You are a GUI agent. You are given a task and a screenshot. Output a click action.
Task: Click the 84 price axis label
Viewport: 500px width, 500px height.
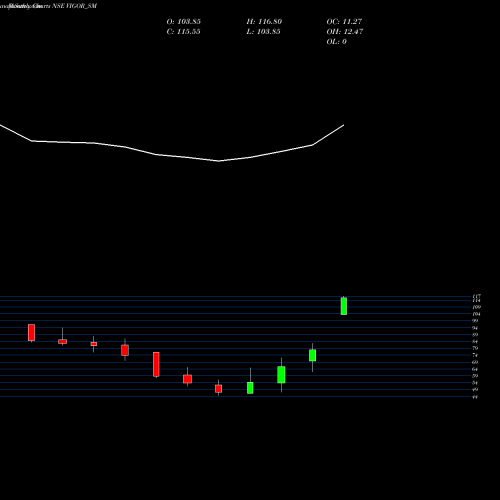pos(475,342)
